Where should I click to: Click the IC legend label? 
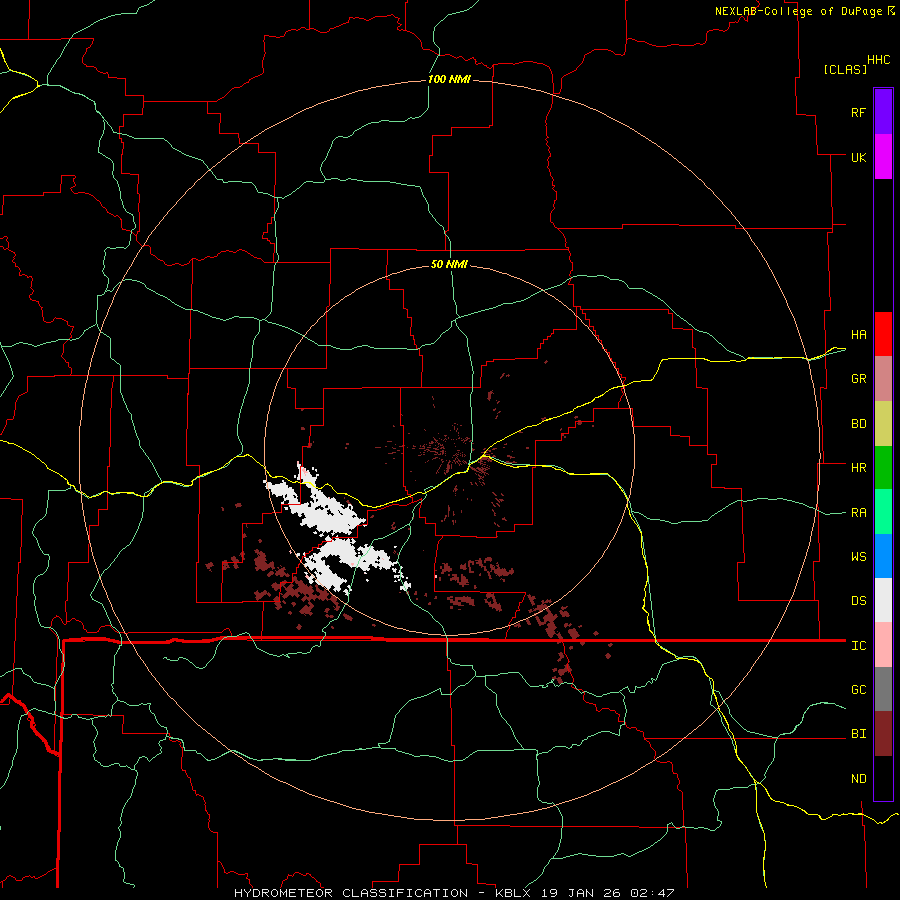[x=858, y=646]
